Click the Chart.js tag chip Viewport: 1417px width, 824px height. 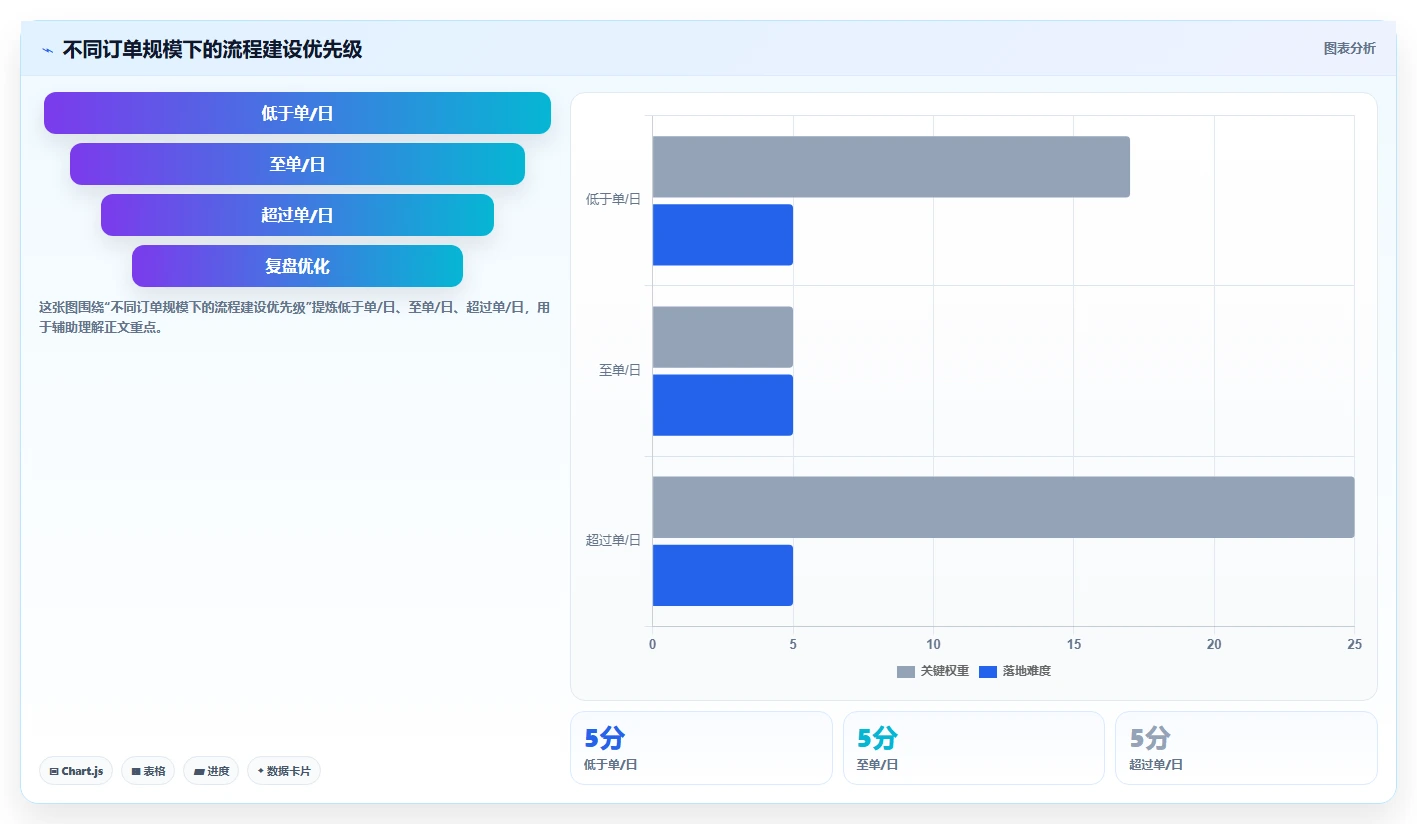click(x=76, y=771)
